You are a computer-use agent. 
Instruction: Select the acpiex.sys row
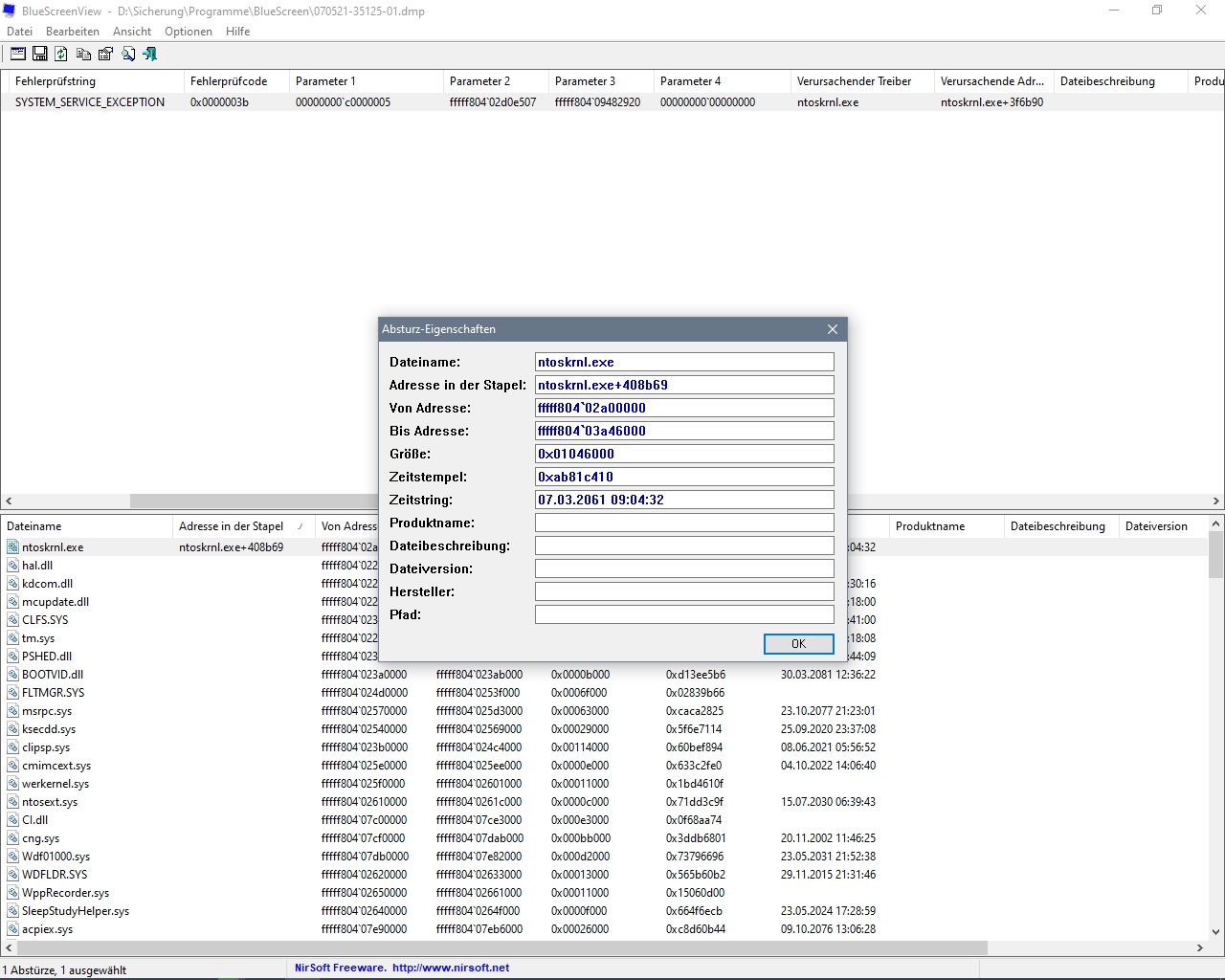pos(605,929)
